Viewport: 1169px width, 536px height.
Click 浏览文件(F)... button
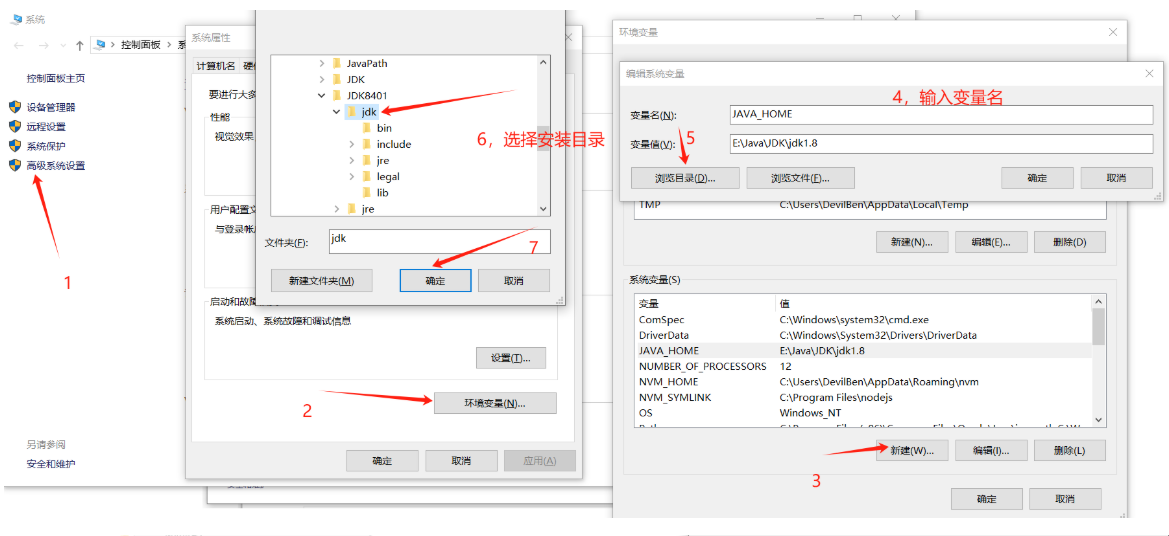click(801, 178)
